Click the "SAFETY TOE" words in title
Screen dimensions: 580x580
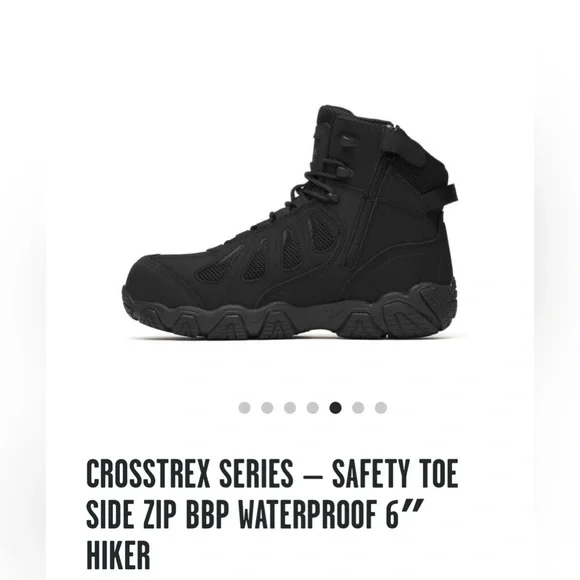click(x=395, y=473)
